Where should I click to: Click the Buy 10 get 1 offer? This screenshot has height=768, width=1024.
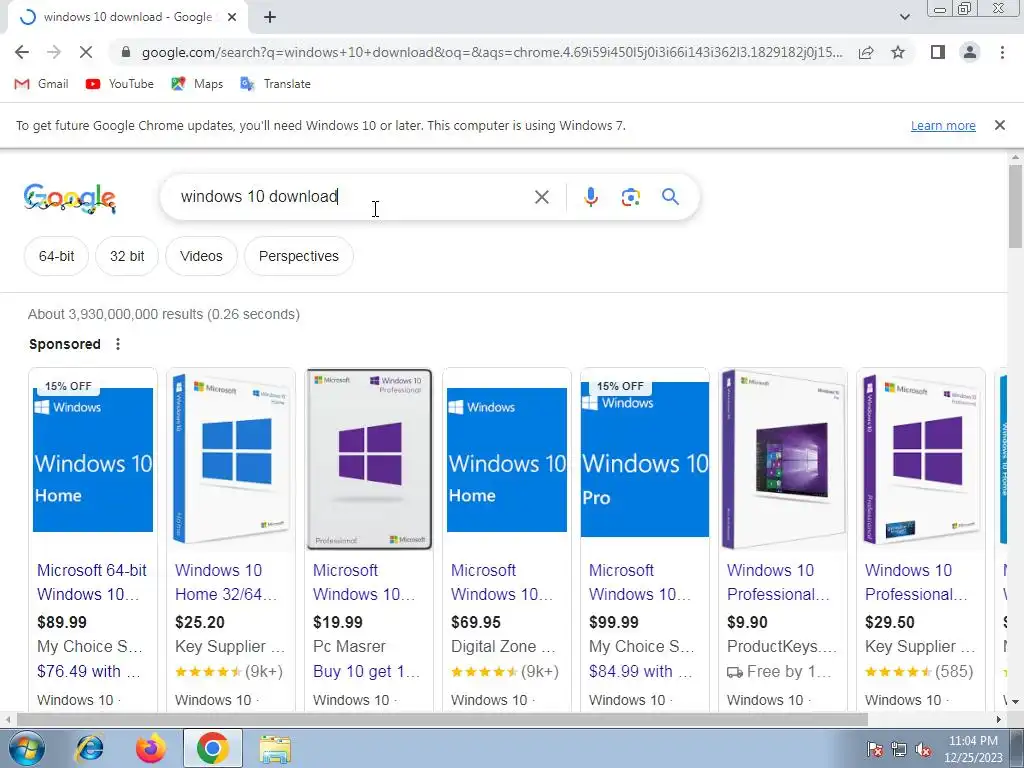tap(366, 671)
